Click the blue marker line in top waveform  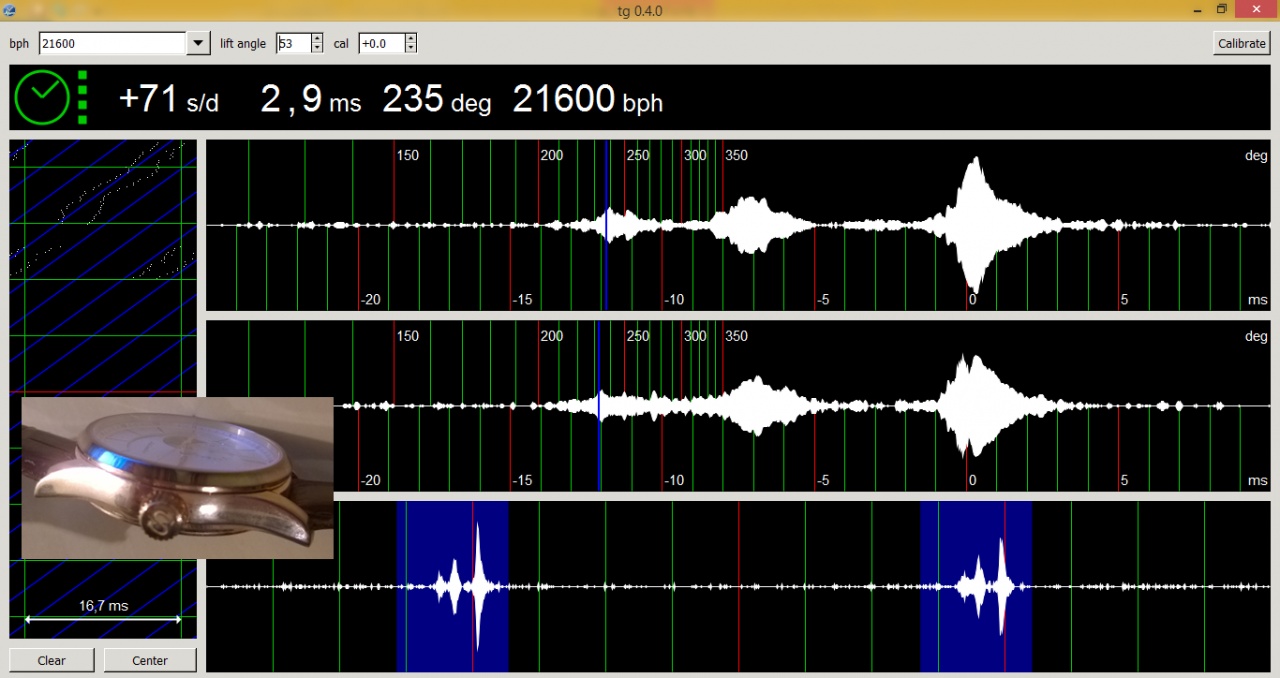[606, 225]
